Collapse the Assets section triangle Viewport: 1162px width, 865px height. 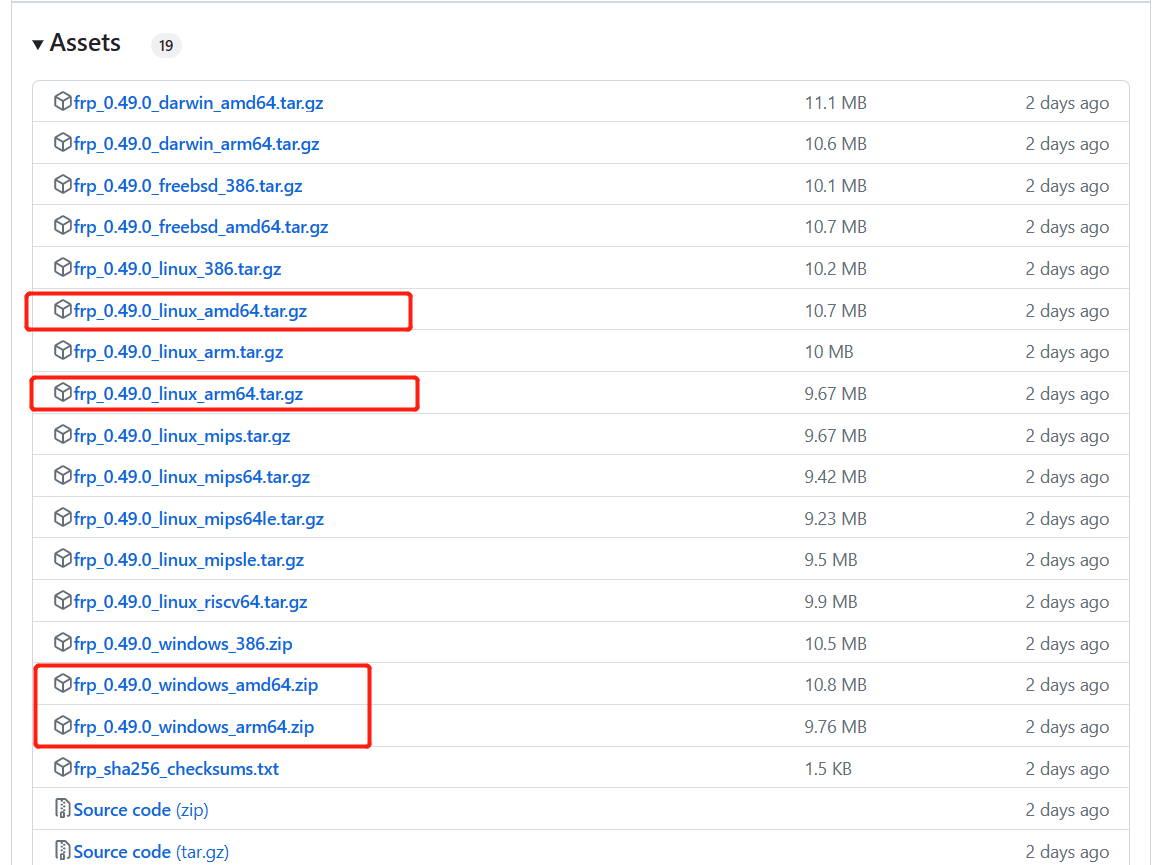tap(38, 44)
